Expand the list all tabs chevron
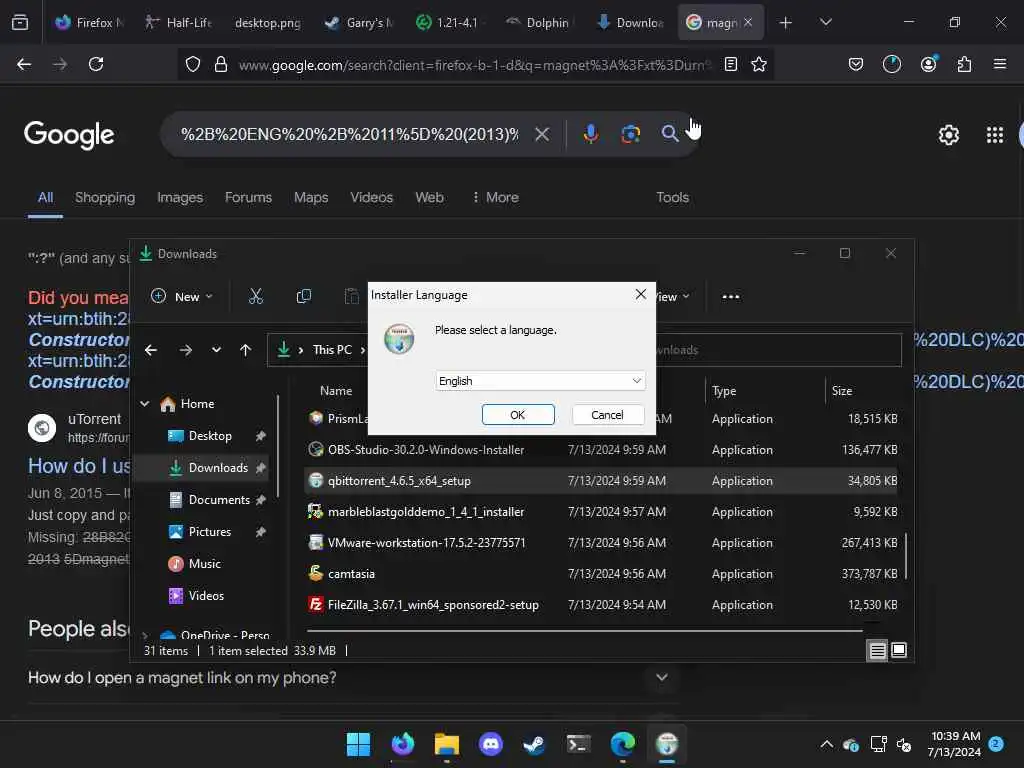This screenshot has width=1024, height=768. [825, 22]
